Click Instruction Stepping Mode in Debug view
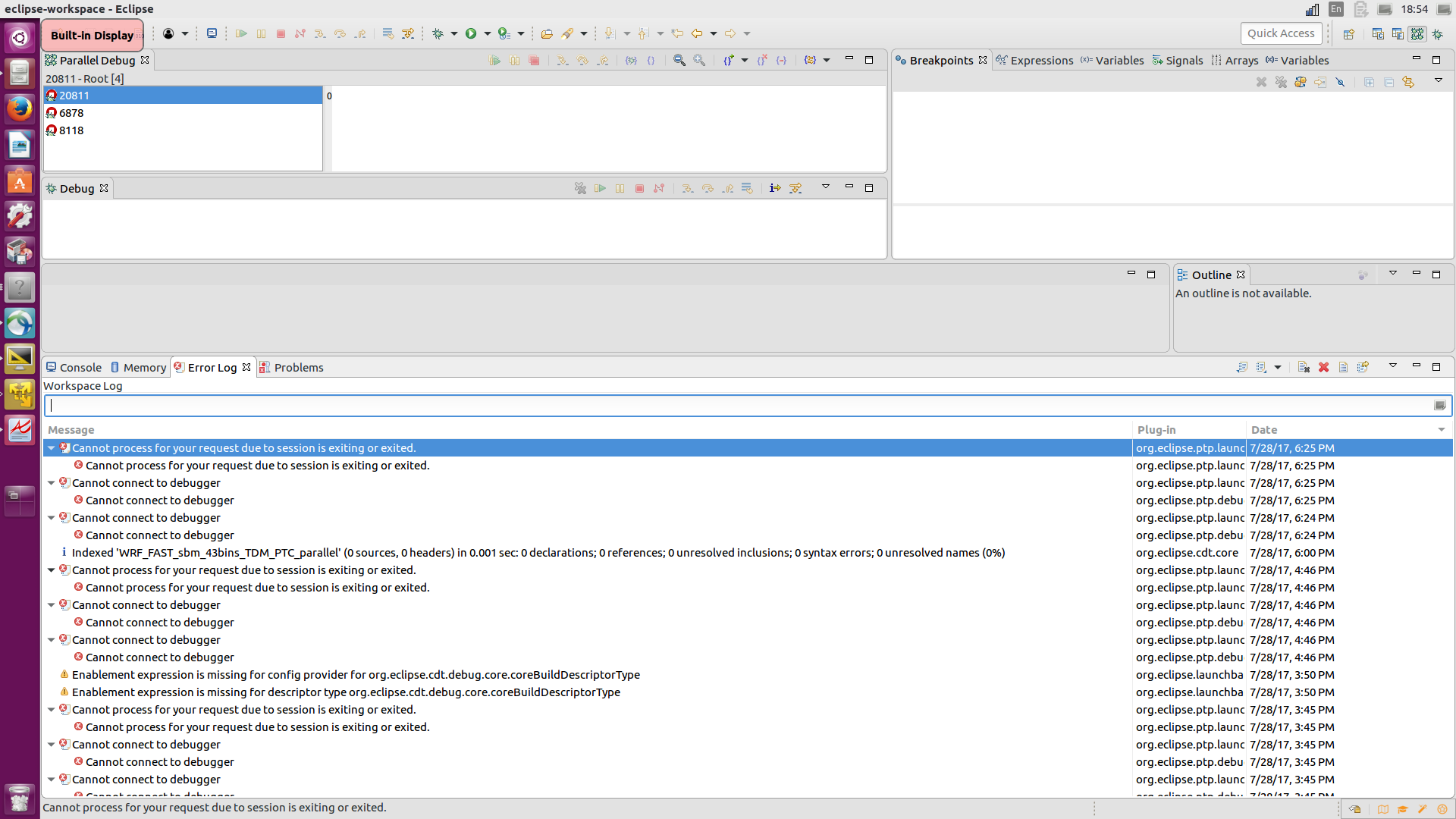1456x819 pixels. pyautogui.click(x=775, y=188)
